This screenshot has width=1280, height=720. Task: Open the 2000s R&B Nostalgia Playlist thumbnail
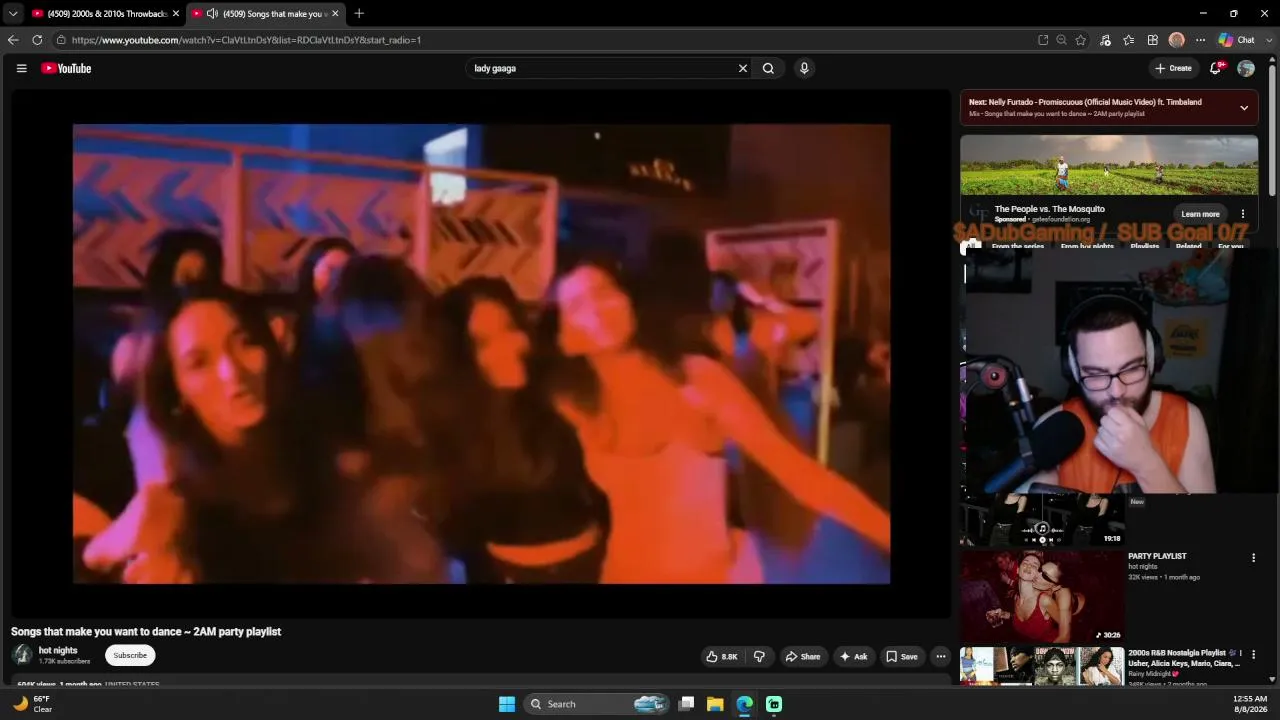1042,666
